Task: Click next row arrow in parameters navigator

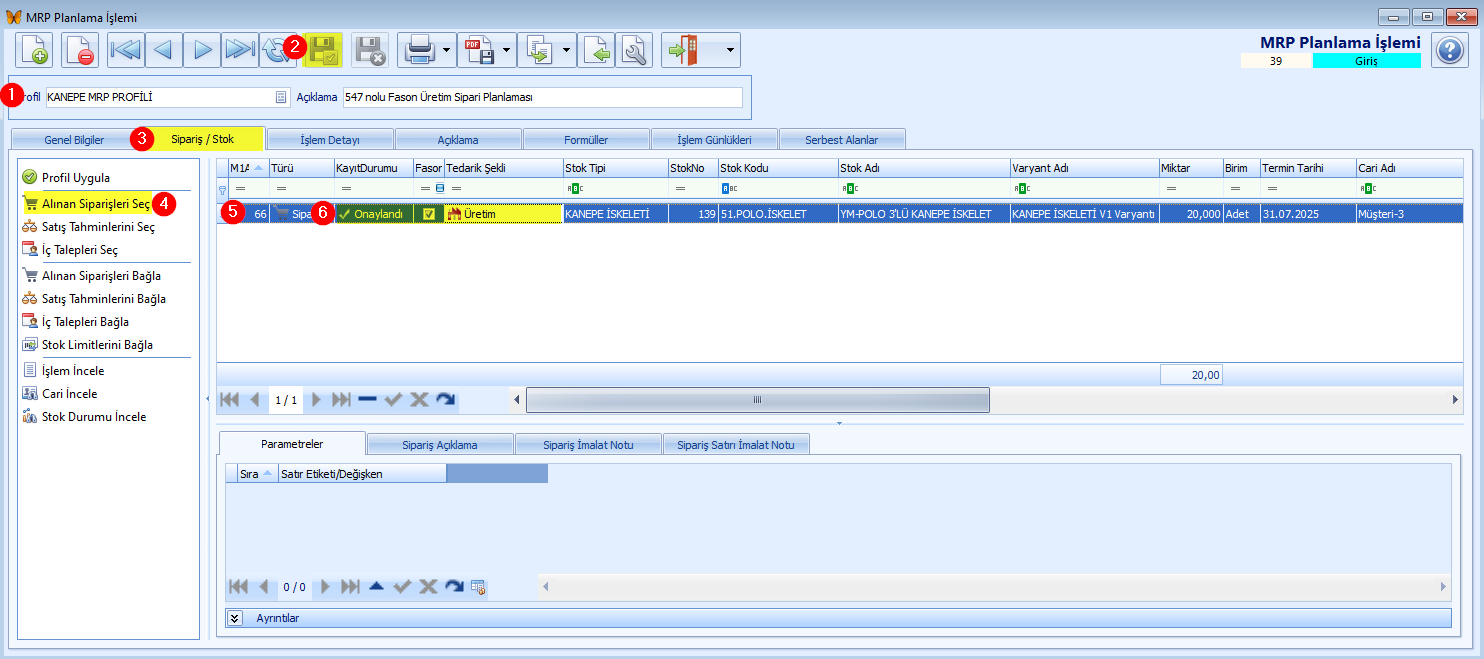Action: (324, 587)
